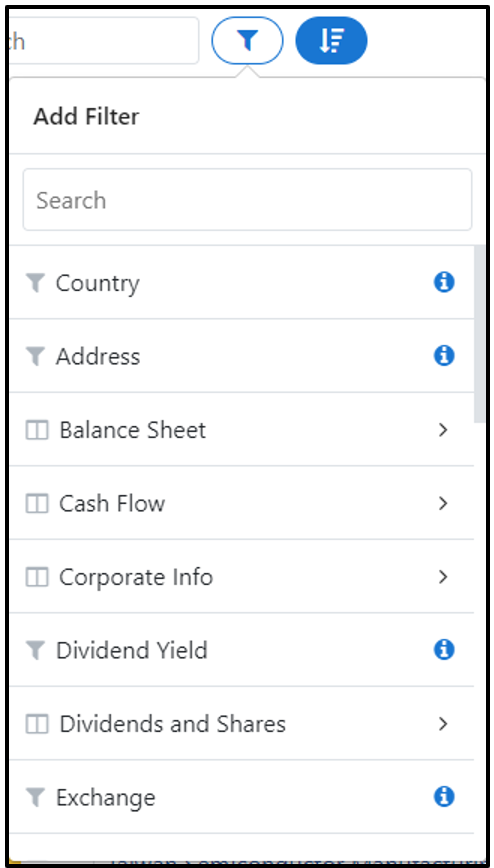This screenshot has width=494, height=868.
Task: Click the Add Filter search field
Action: click(247, 200)
